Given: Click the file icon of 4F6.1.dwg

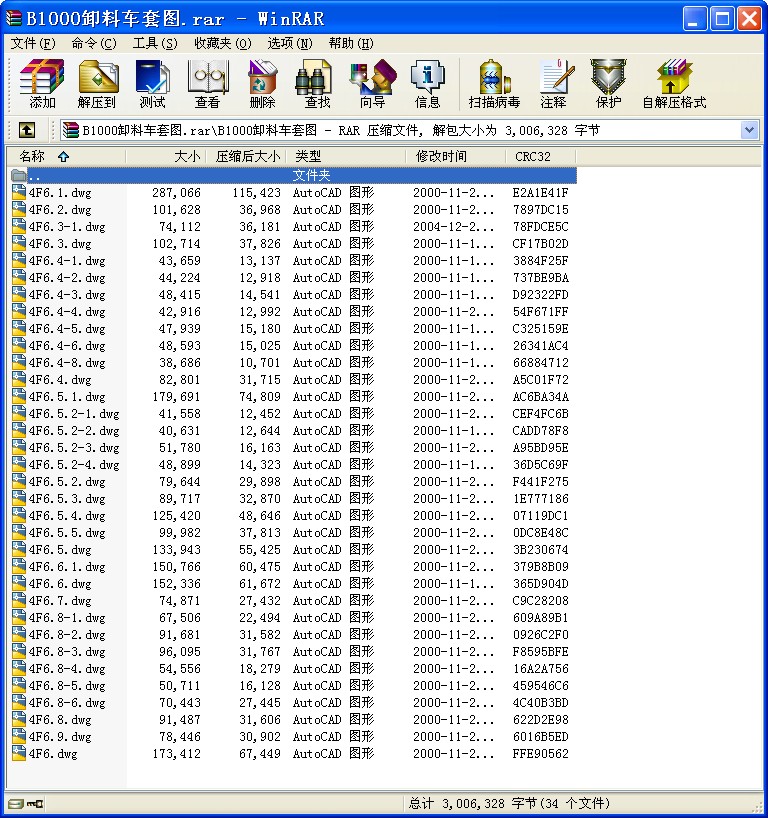Looking at the screenshot, I should (19, 192).
